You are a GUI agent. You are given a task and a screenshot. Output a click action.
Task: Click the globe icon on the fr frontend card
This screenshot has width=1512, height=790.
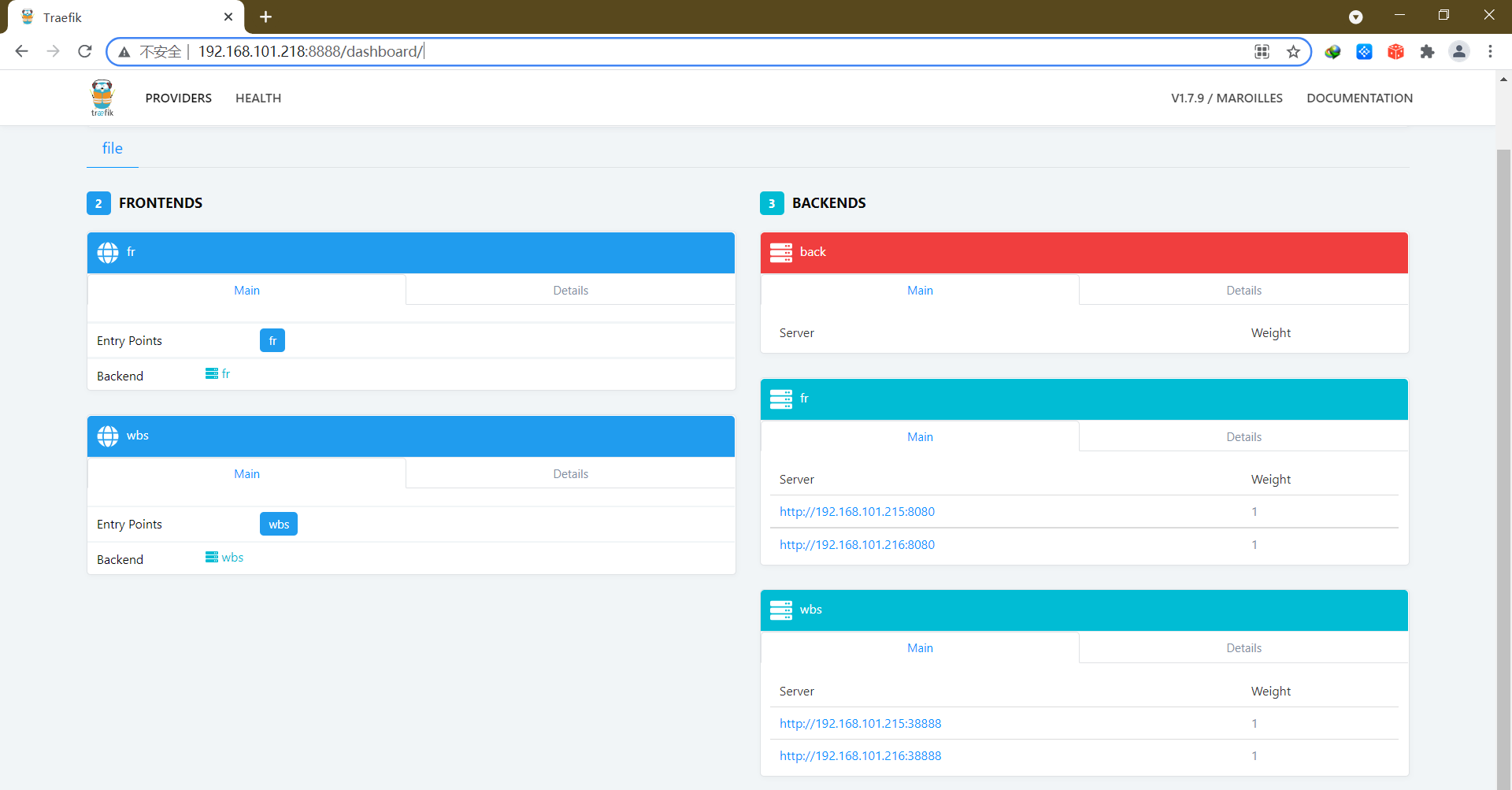108,252
